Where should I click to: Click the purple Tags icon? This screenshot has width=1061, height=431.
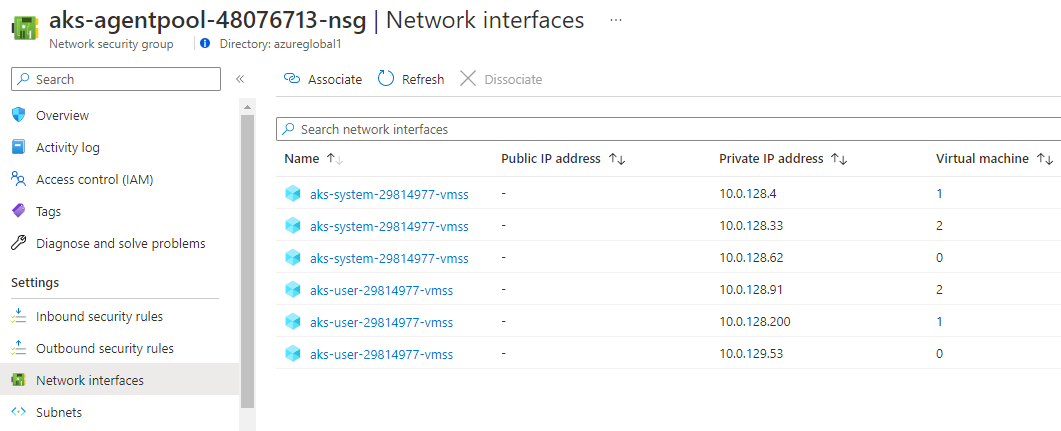click(x=18, y=211)
